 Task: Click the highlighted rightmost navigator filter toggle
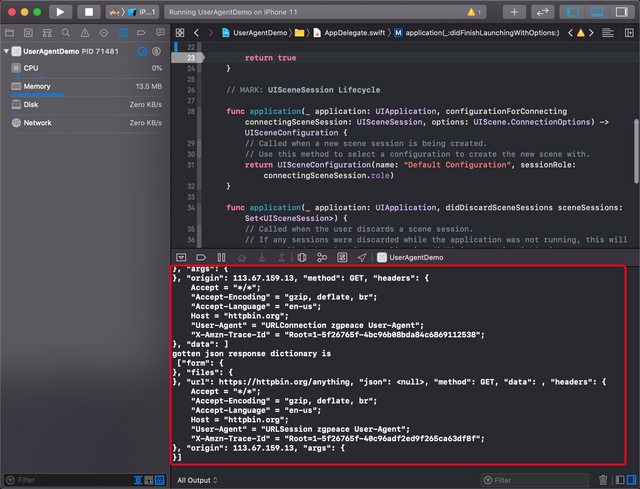click(x=160, y=480)
